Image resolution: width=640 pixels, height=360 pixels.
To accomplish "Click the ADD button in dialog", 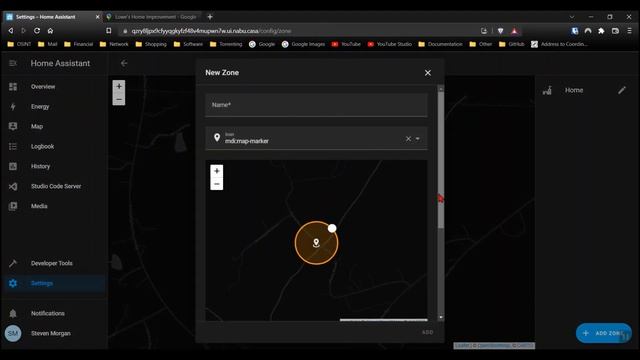I will [x=427, y=332].
